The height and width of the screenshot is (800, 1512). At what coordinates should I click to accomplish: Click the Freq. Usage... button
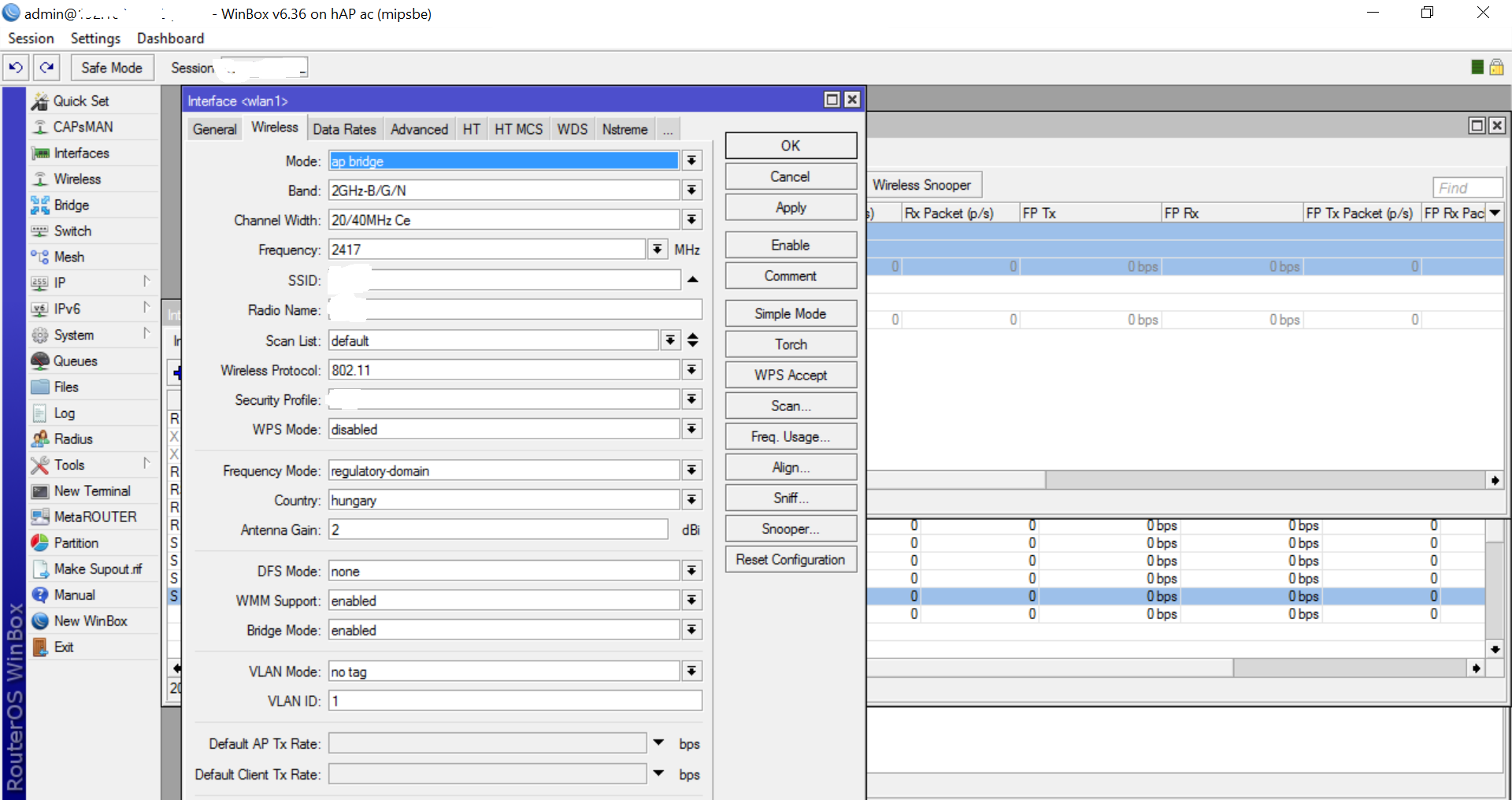(x=791, y=436)
